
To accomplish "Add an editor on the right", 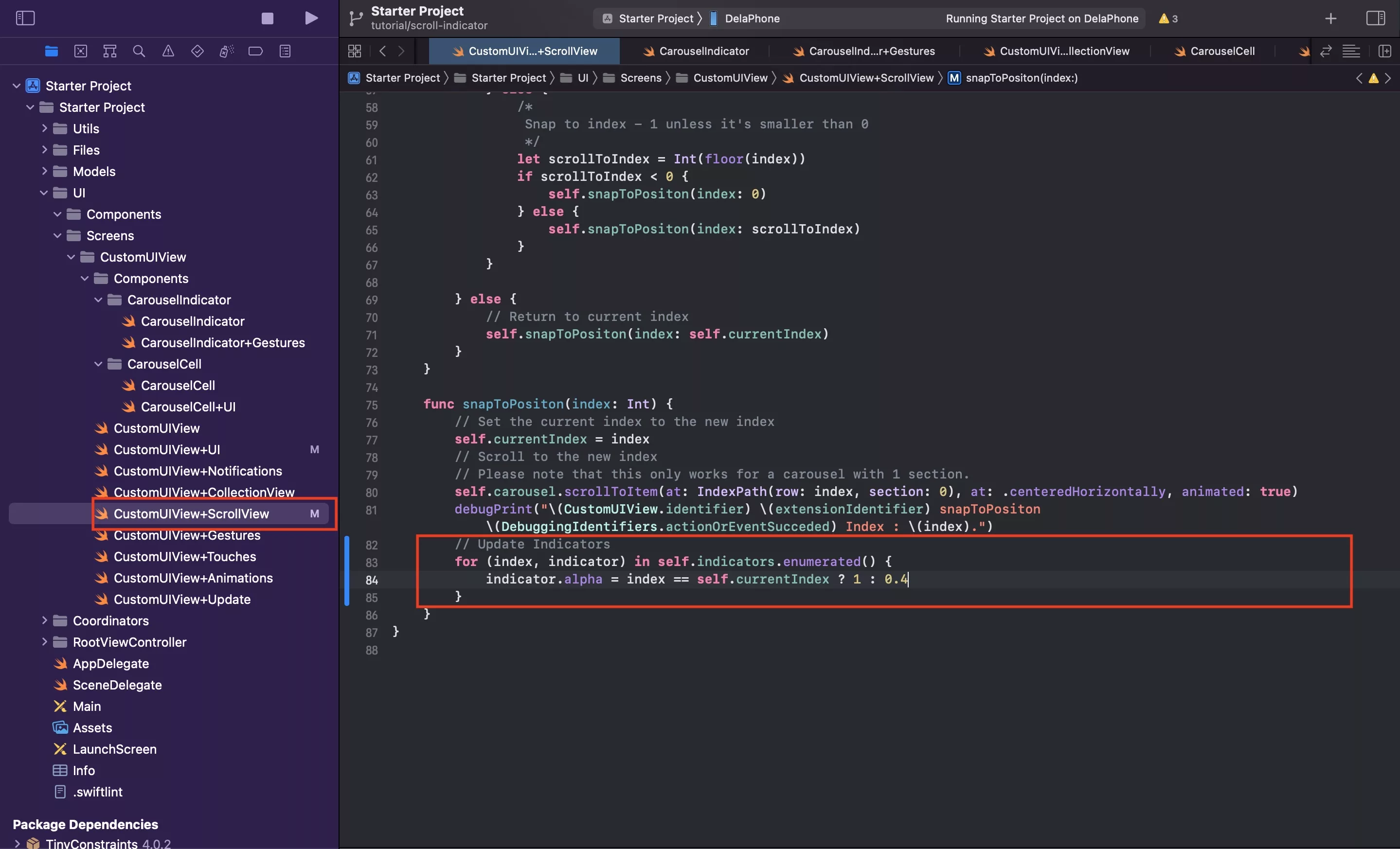I will coord(1384,51).
